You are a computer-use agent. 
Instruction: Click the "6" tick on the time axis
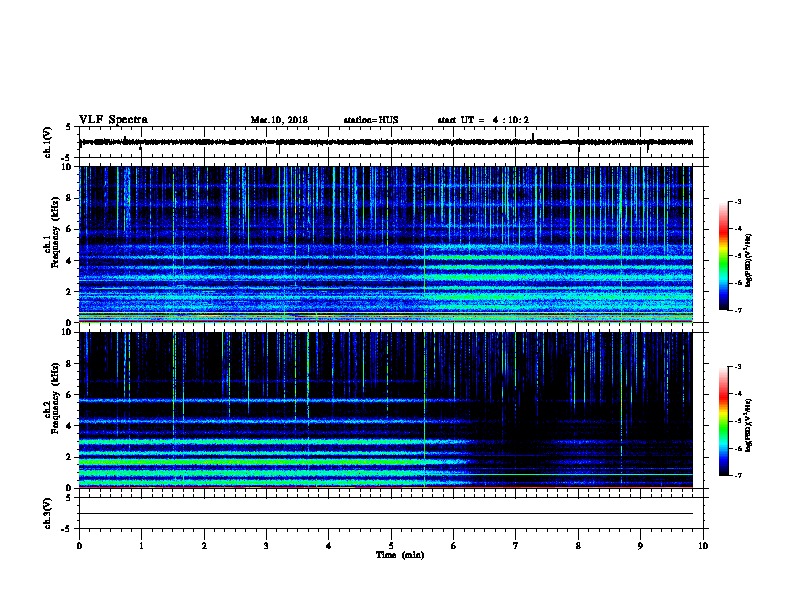pyautogui.click(x=454, y=546)
